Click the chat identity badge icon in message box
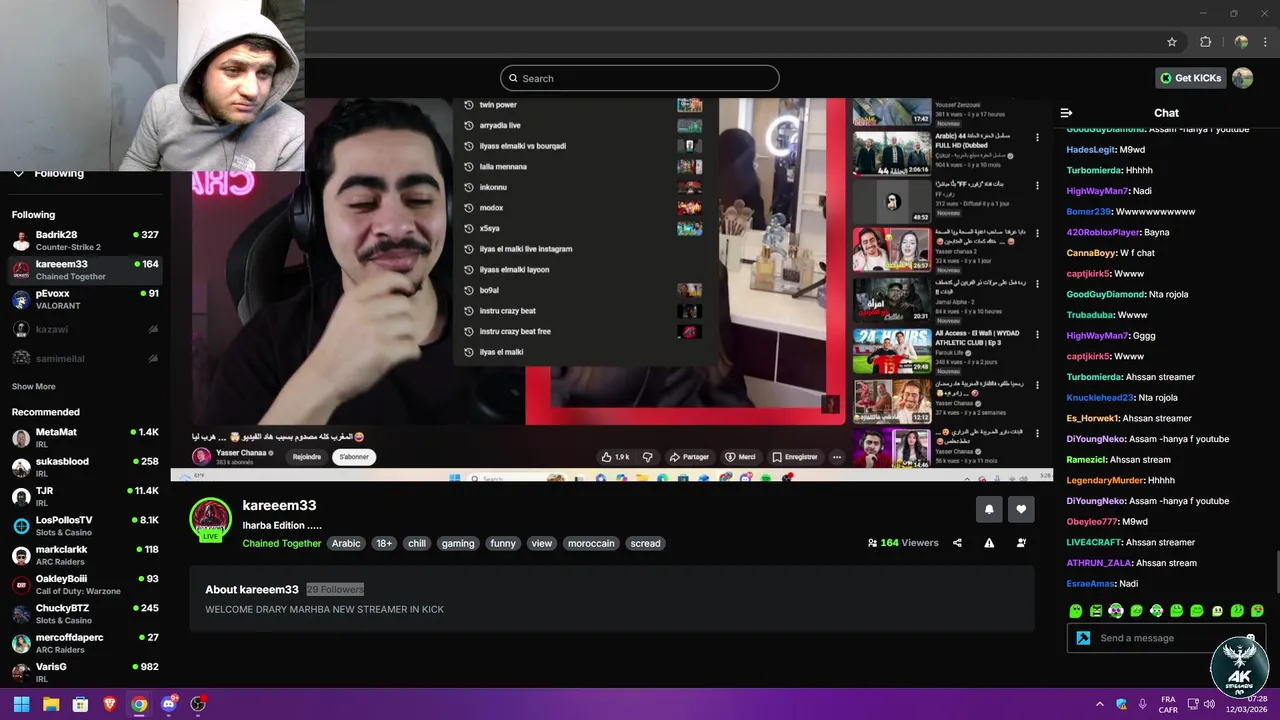This screenshot has width=1280, height=720. pyautogui.click(x=1083, y=638)
